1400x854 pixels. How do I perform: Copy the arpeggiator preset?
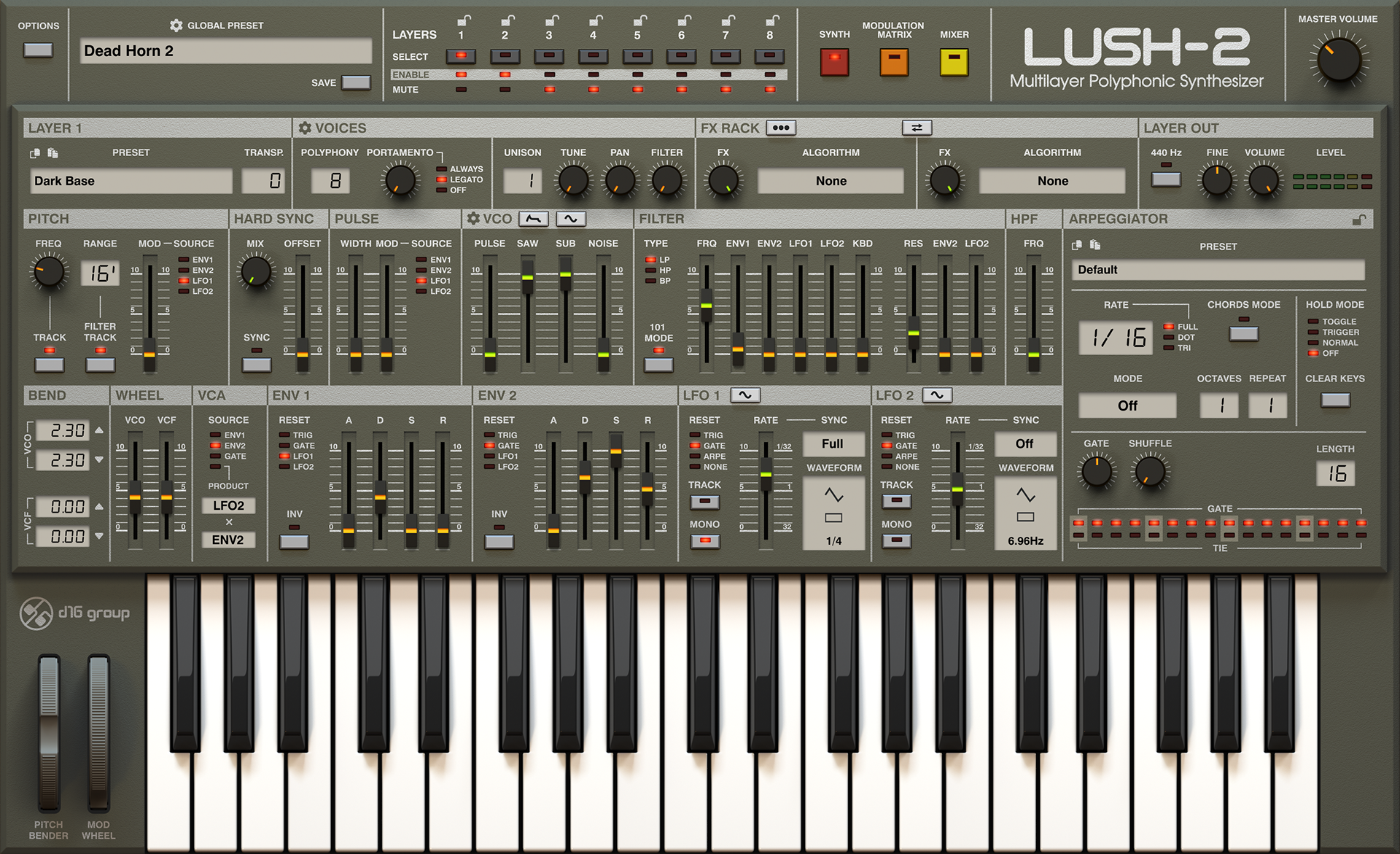tap(1077, 245)
